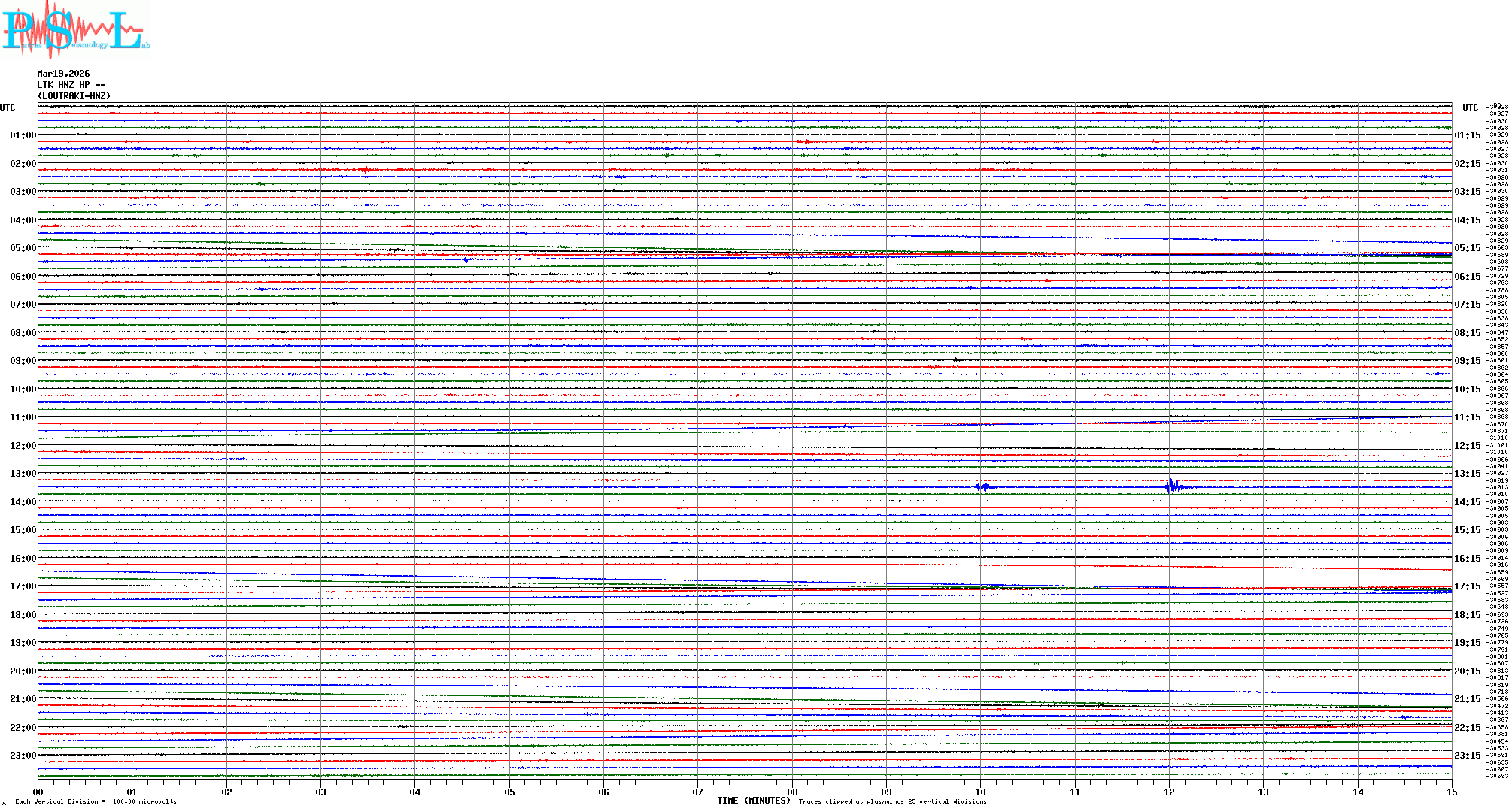Click the 05:00 hour label on left
Viewport: 1512px width, 812px height.
click(23, 248)
